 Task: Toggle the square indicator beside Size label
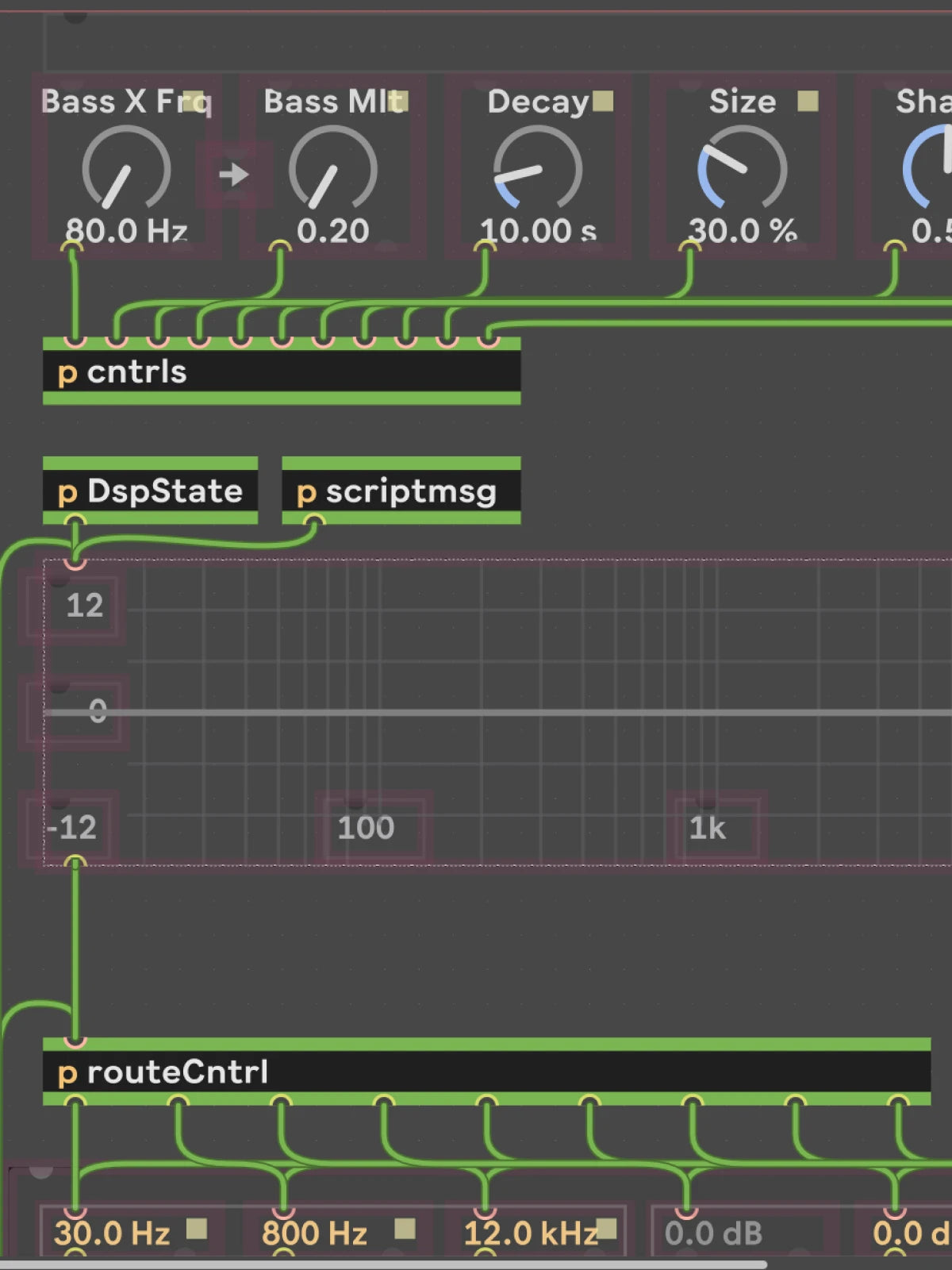(808, 101)
